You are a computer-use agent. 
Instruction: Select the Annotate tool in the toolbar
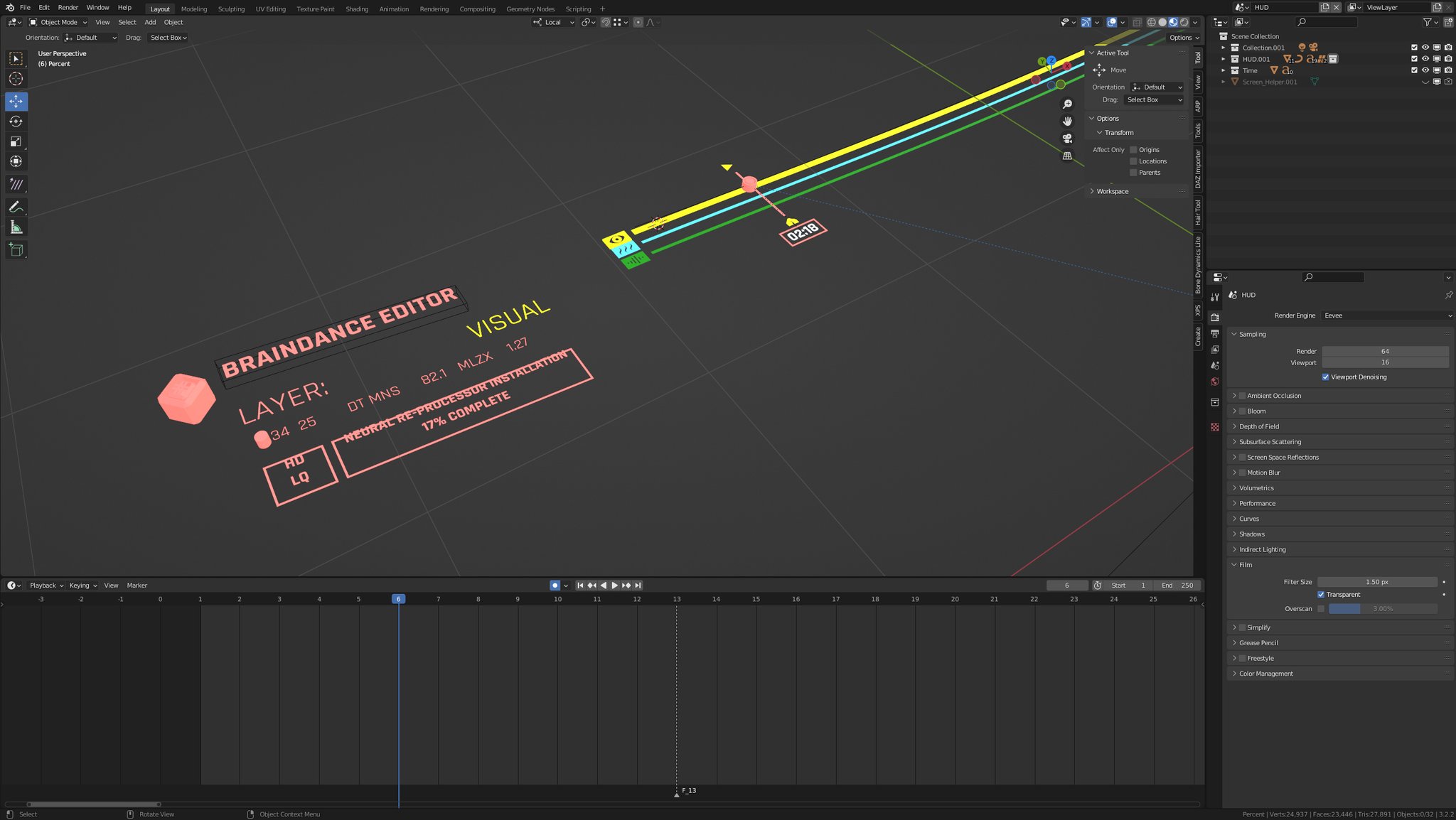click(x=16, y=207)
